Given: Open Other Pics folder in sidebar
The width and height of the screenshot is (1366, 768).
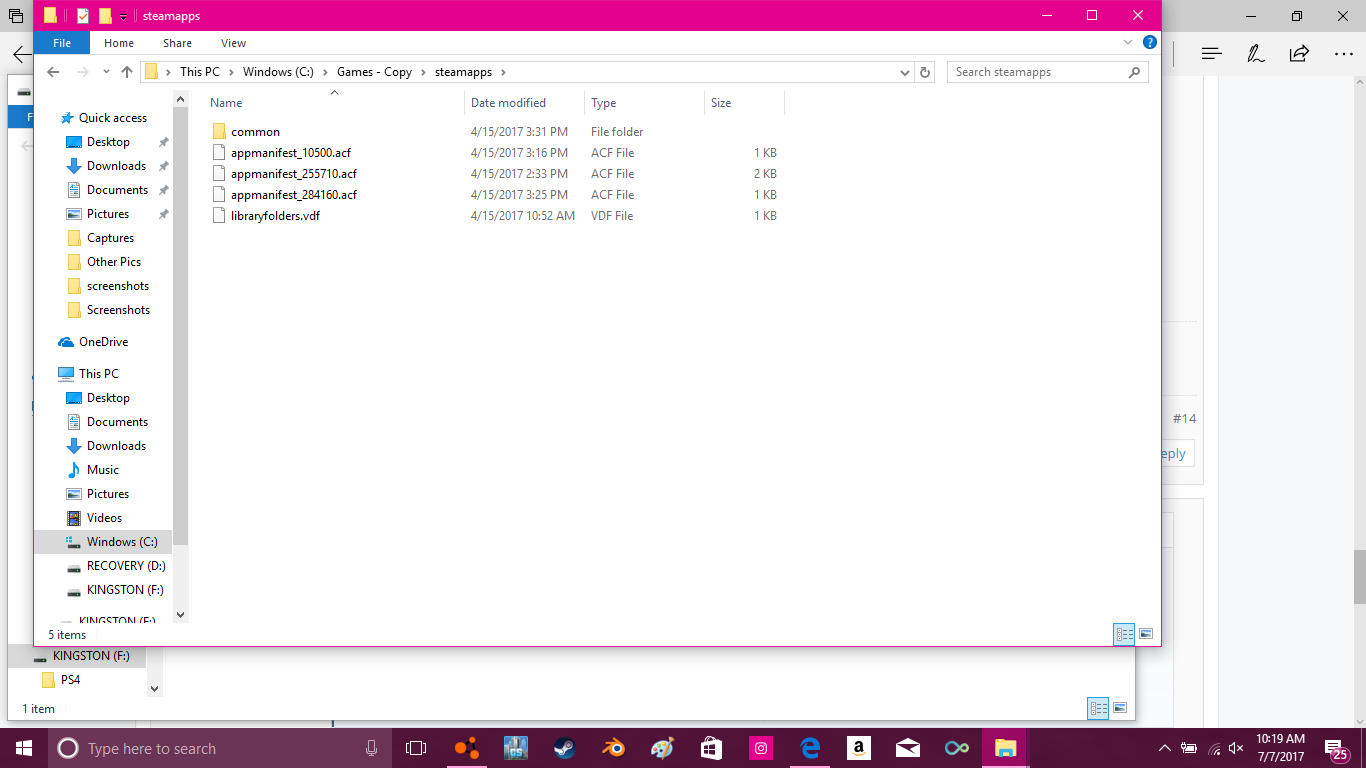Looking at the screenshot, I should (x=113, y=262).
